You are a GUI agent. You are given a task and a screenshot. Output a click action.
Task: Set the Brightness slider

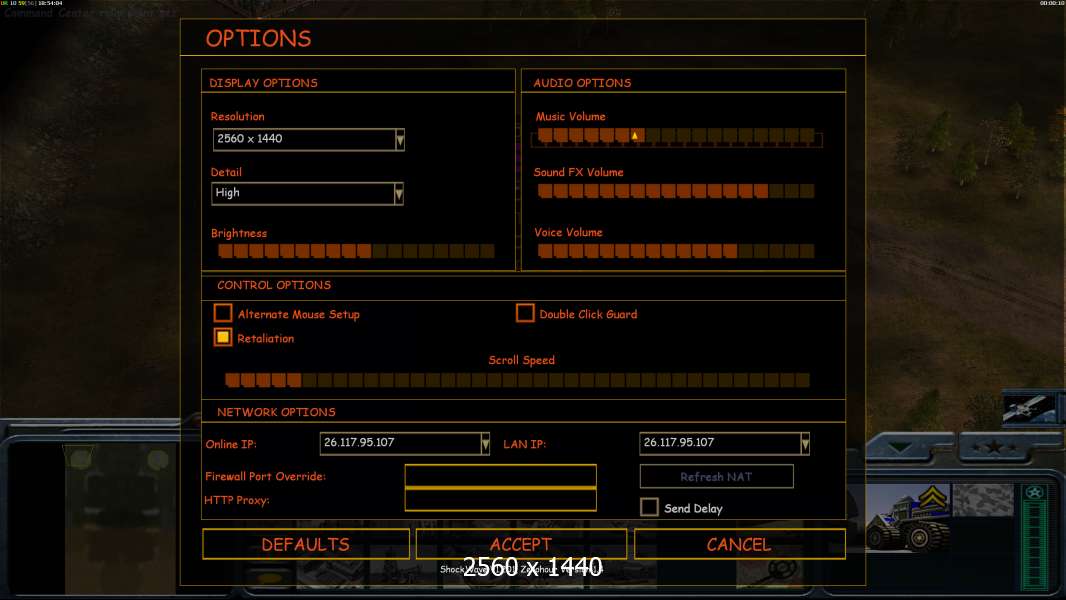356,251
